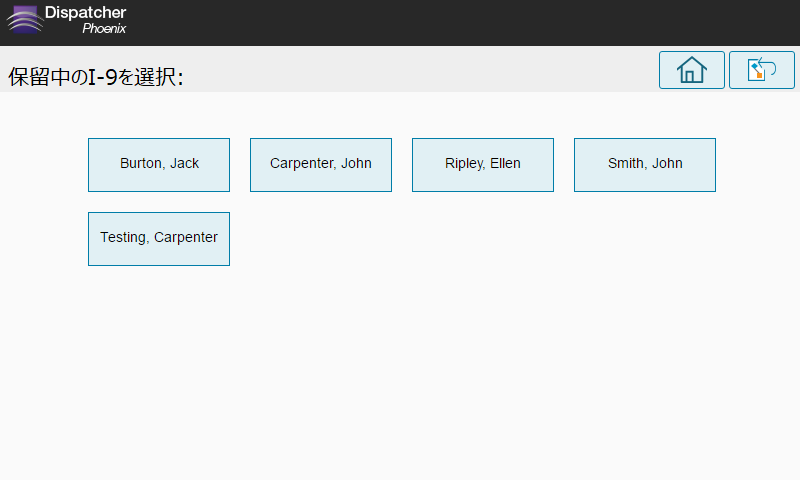Go to the home screen via house icon
The width and height of the screenshot is (800, 480).
[691, 70]
